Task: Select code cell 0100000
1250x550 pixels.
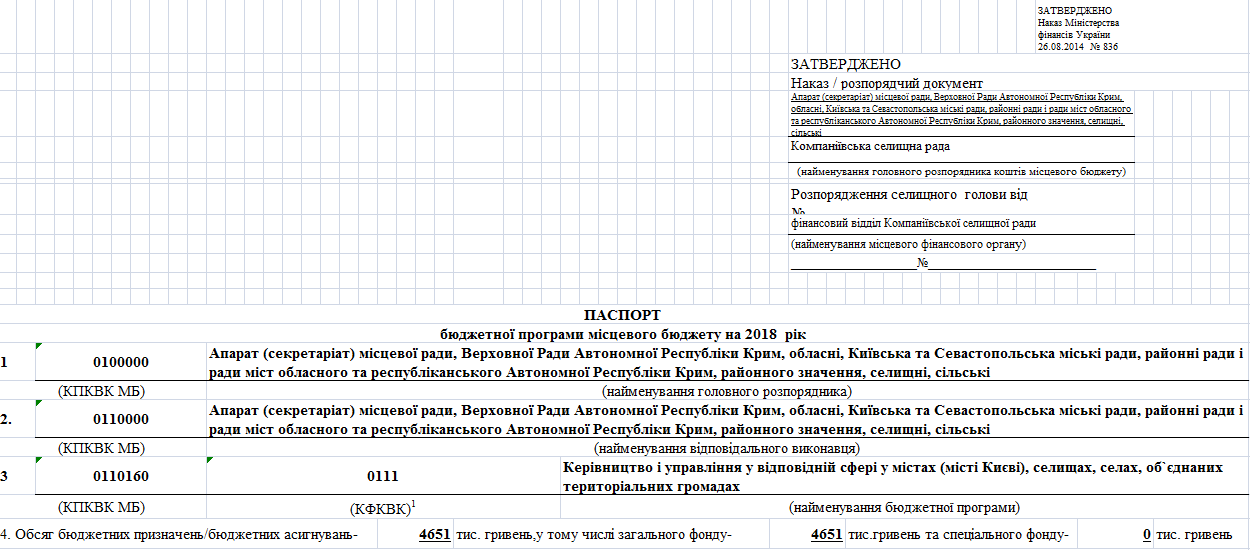Action: click(x=120, y=362)
